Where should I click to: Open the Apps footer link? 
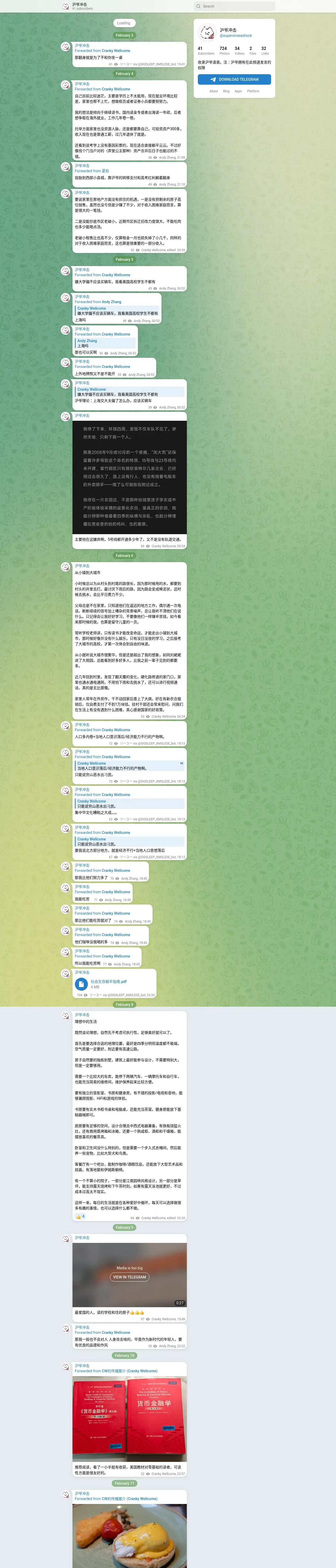(x=238, y=91)
